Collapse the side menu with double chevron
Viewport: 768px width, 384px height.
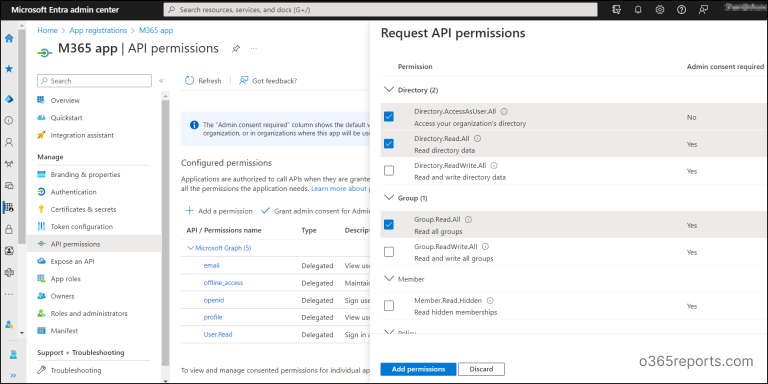(x=161, y=81)
